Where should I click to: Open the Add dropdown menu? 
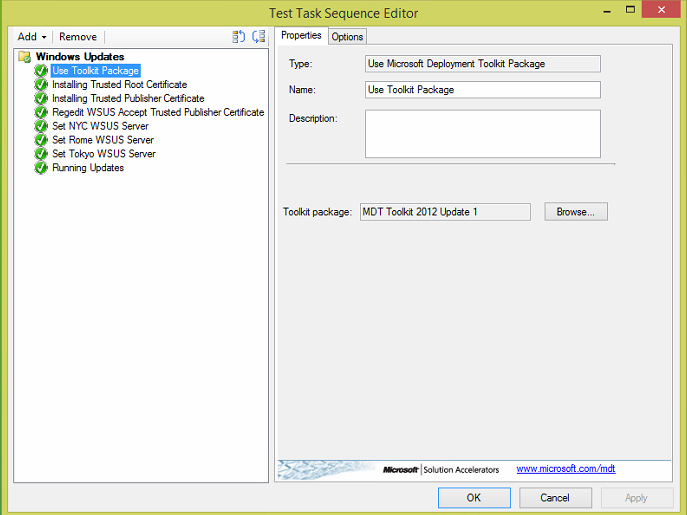coord(32,37)
